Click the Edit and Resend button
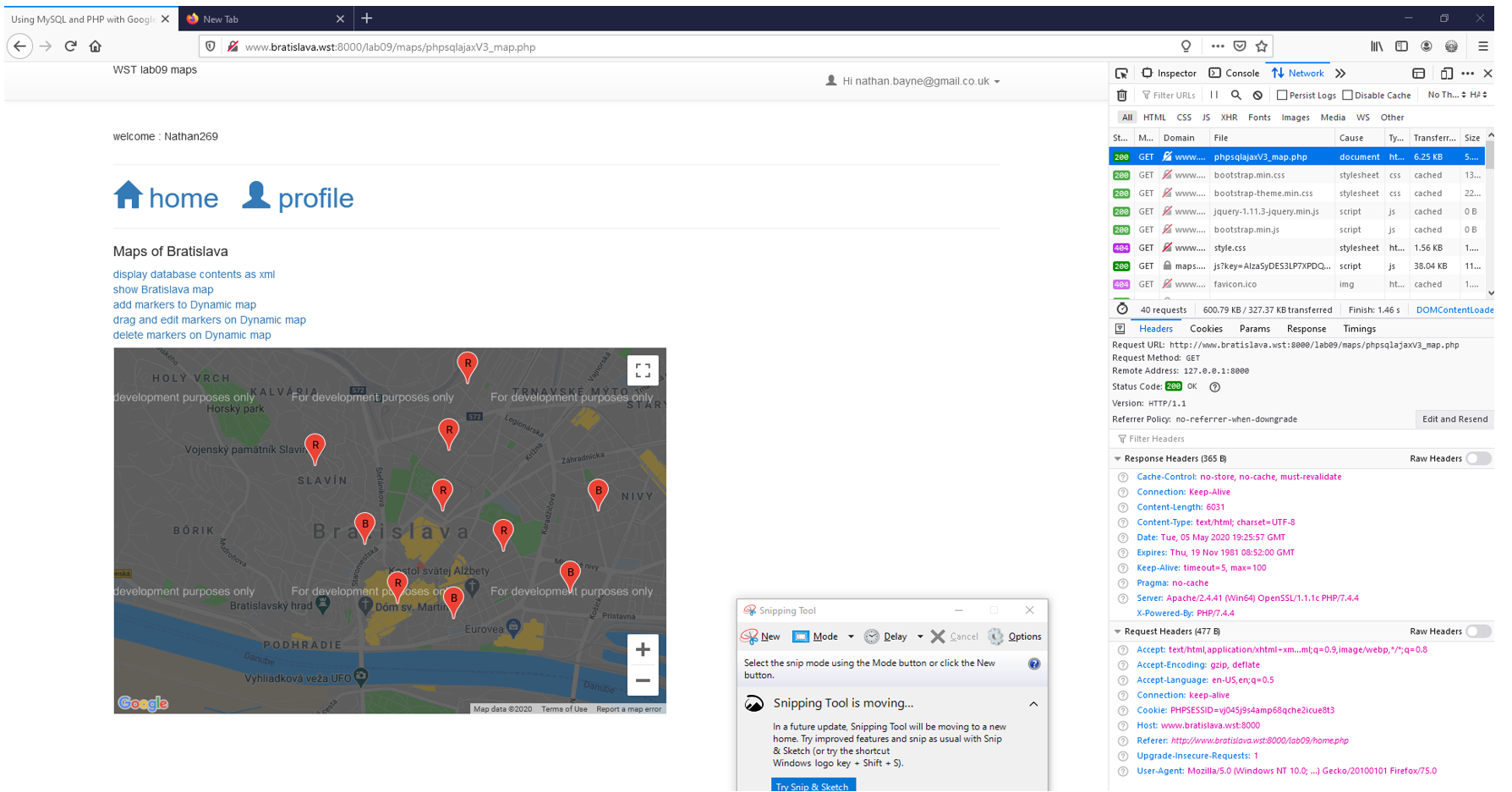Screen dimensions: 1512x792 (x=1454, y=419)
